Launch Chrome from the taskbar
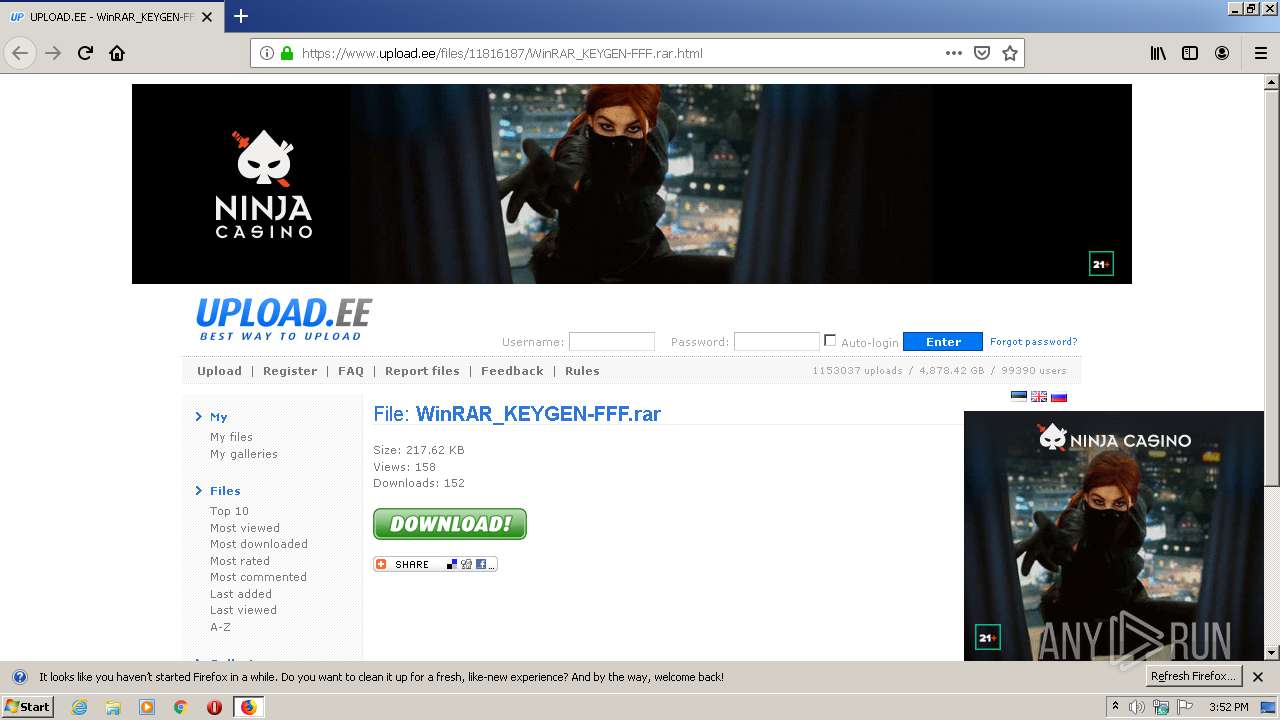This screenshot has width=1280, height=720. point(181,707)
